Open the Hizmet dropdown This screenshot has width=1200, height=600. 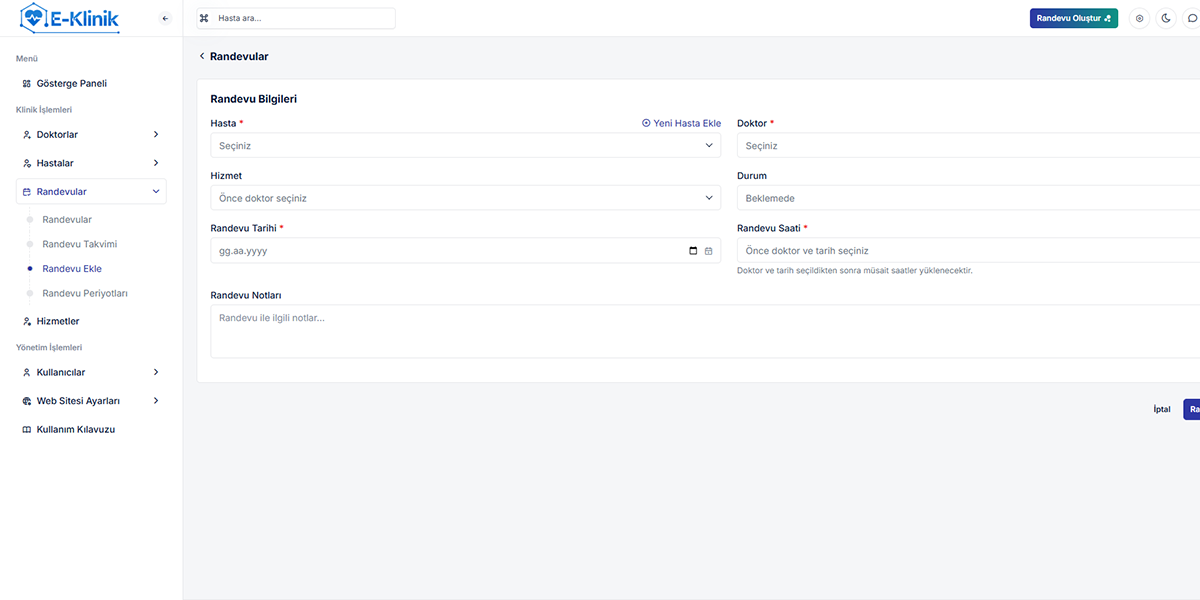coord(465,198)
